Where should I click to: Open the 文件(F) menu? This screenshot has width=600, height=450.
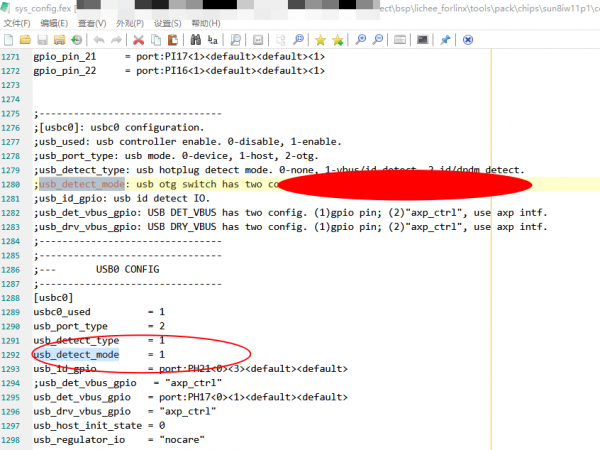point(19,23)
